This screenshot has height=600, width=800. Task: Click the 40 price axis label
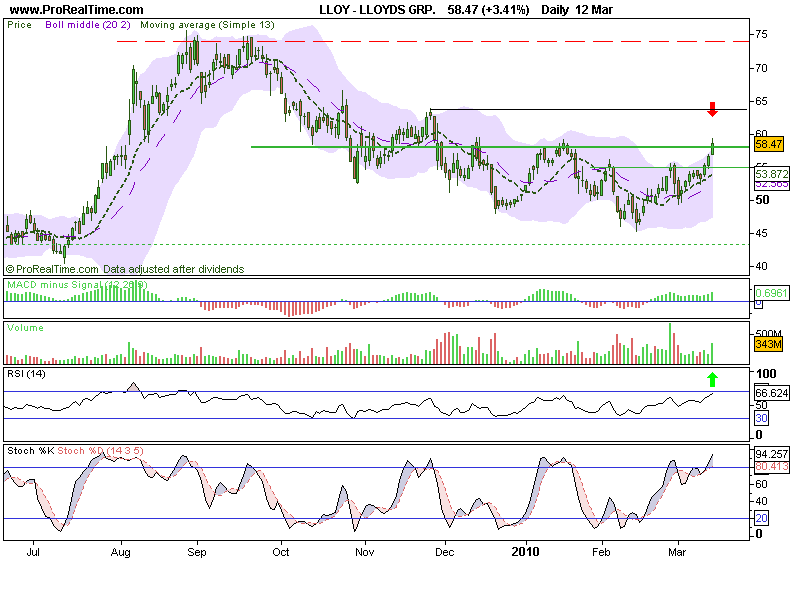(x=761, y=266)
